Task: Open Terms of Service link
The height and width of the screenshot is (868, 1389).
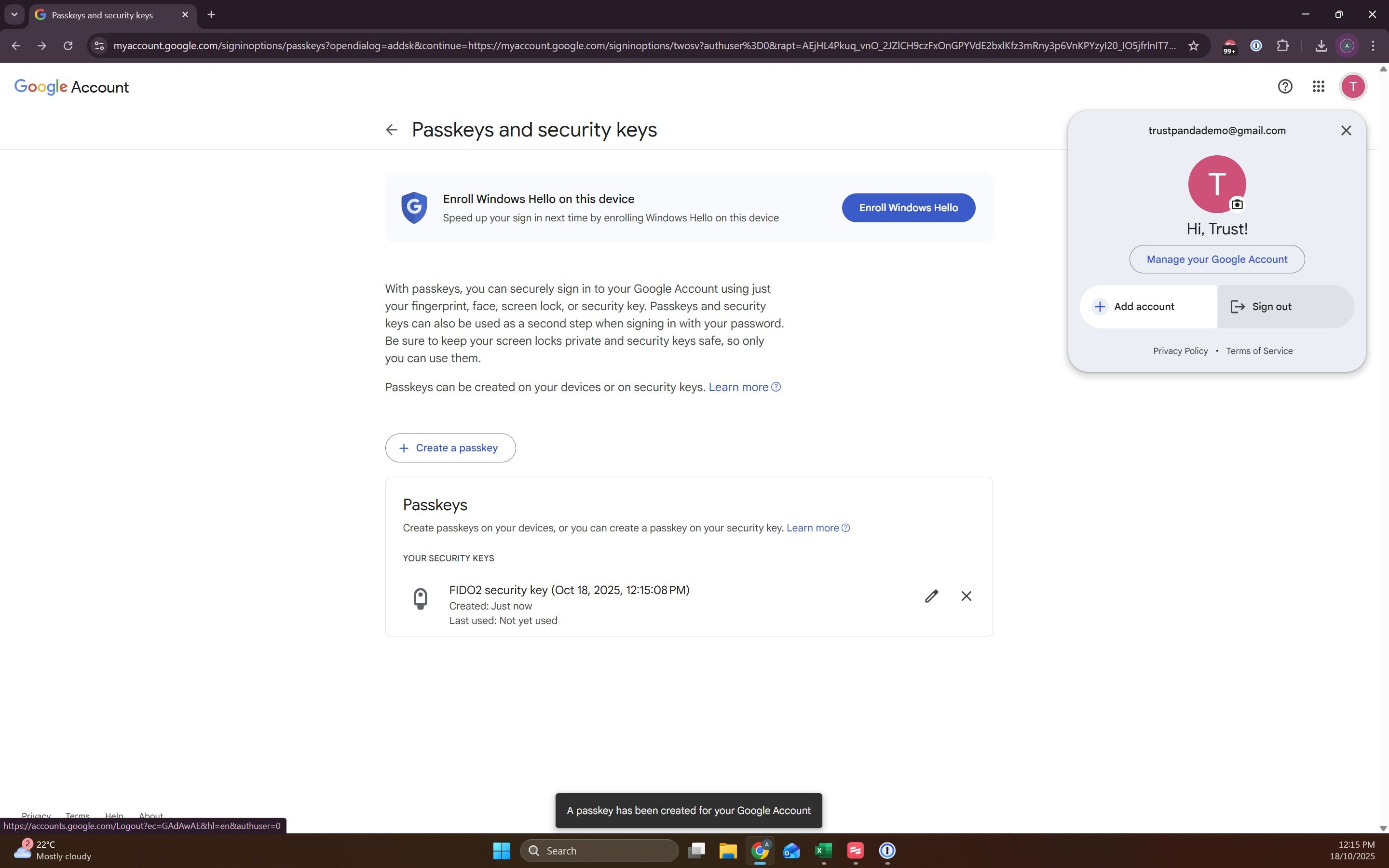Action: [x=1259, y=351]
